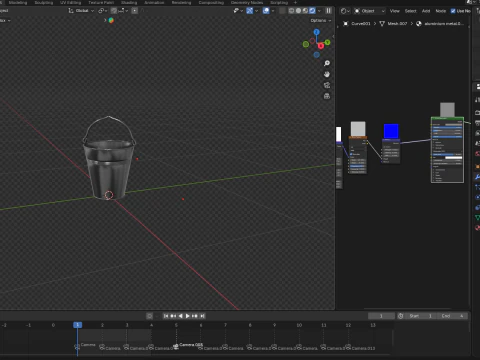The width and height of the screenshot is (480, 360).
Task: Click aluminium metal material breadcrumb
Action: pos(444,24)
